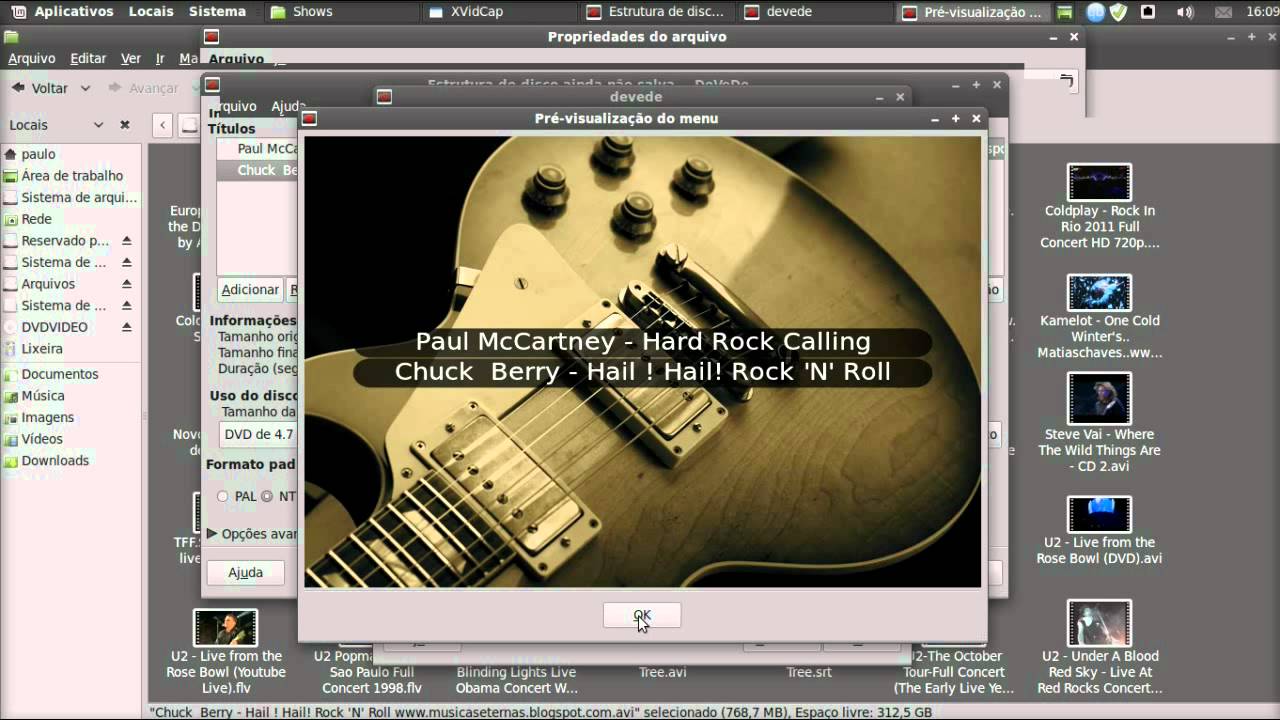The width and height of the screenshot is (1280, 720).
Task: Open the Locais sidebar view dropdown
Action: [x=56, y=125]
